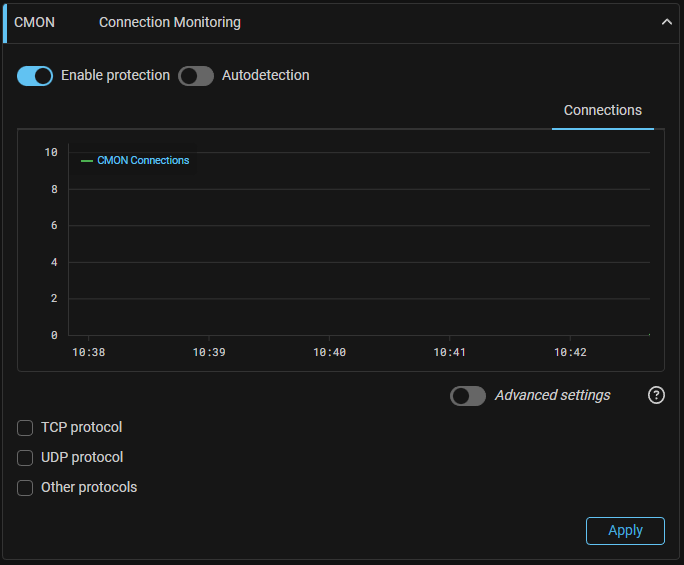This screenshot has width=684, height=565.
Task: Click the CMON header label
Action: click(35, 22)
